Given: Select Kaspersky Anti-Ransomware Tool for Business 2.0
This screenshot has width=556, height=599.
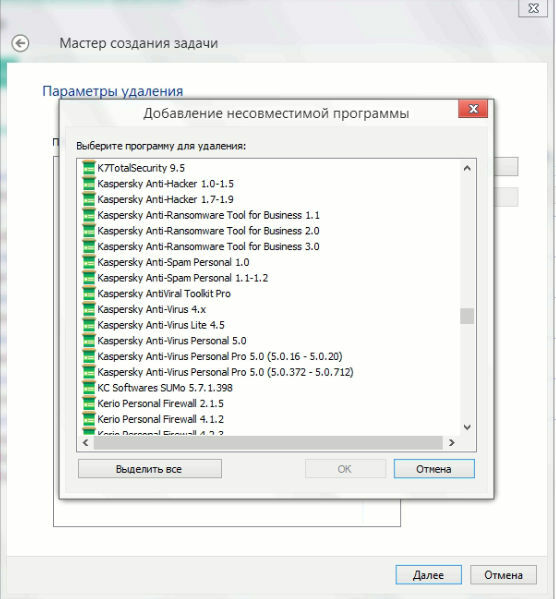Looking at the screenshot, I should pyautogui.click(x=208, y=231).
